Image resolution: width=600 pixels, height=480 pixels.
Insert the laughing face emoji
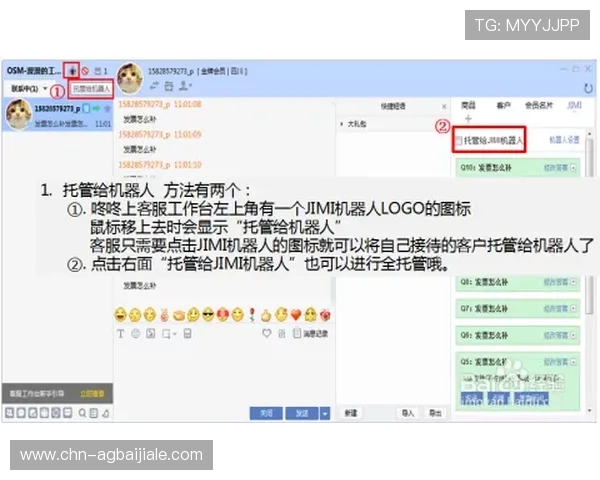(121, 315)
